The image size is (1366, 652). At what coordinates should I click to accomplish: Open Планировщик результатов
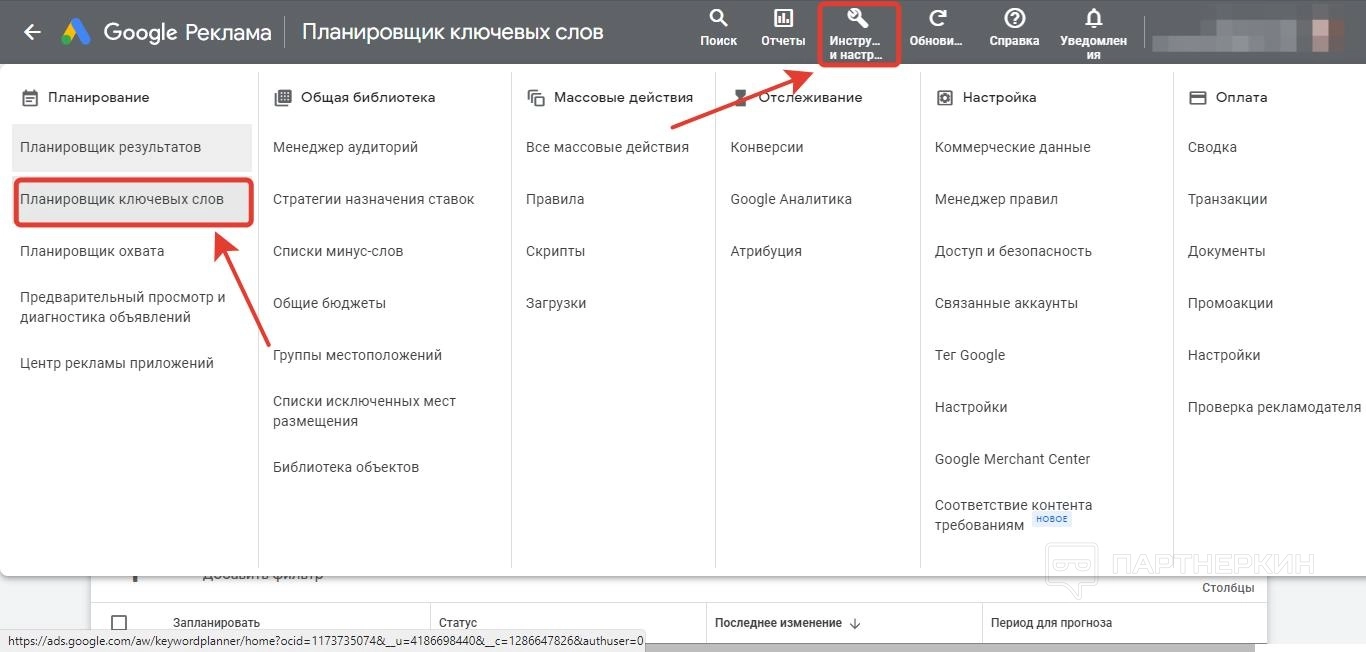tap(132, 147)
